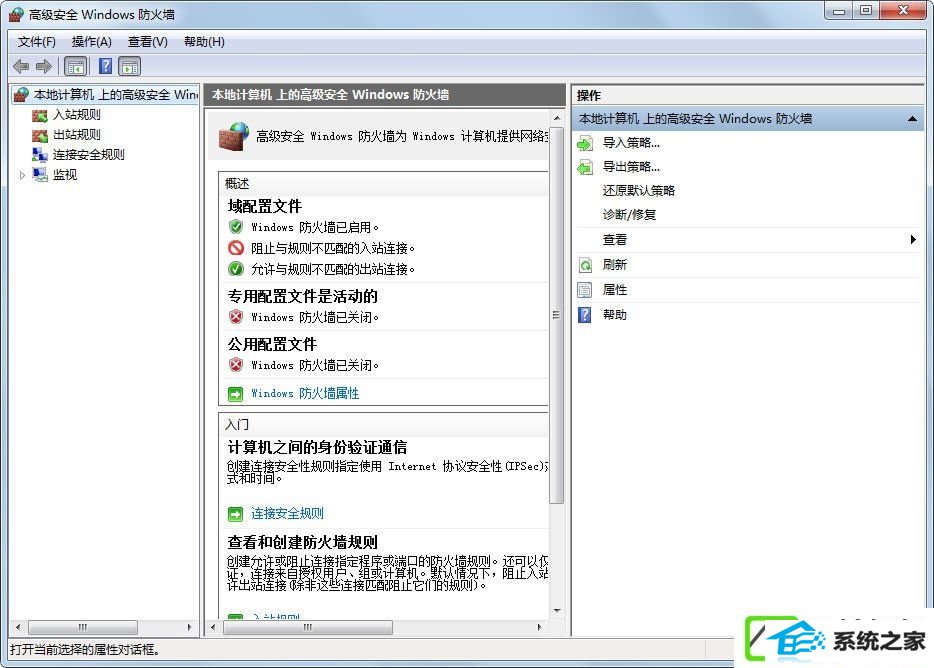Viewport: 934px width, 668px height.
Task: Click the 帮助 help icon in actions
Action: pyautogui.click(x=585, y=315)
